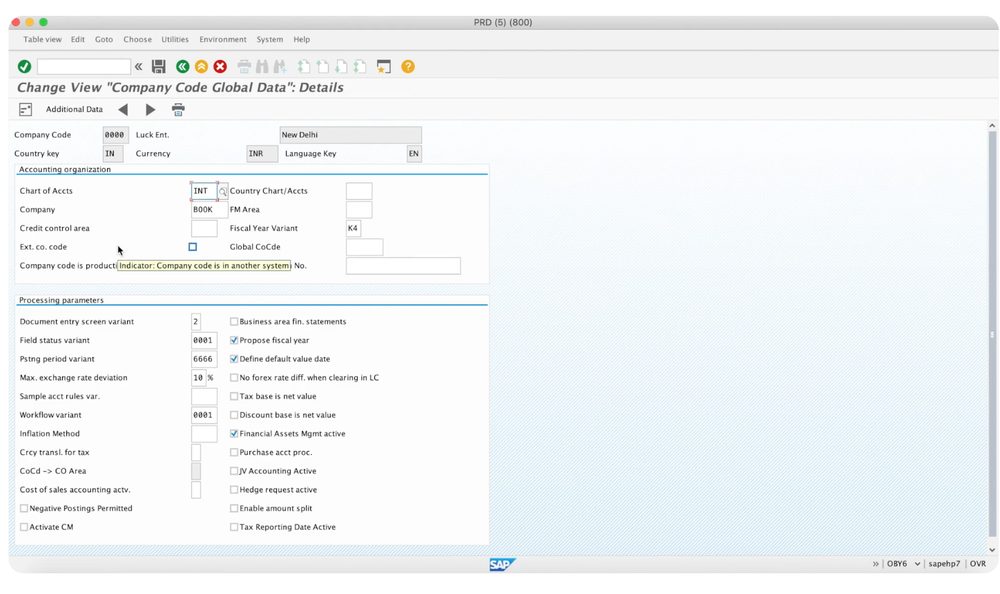Click the Document entry screen variant field
This screenshot has height=594, width=1000.
196,322
